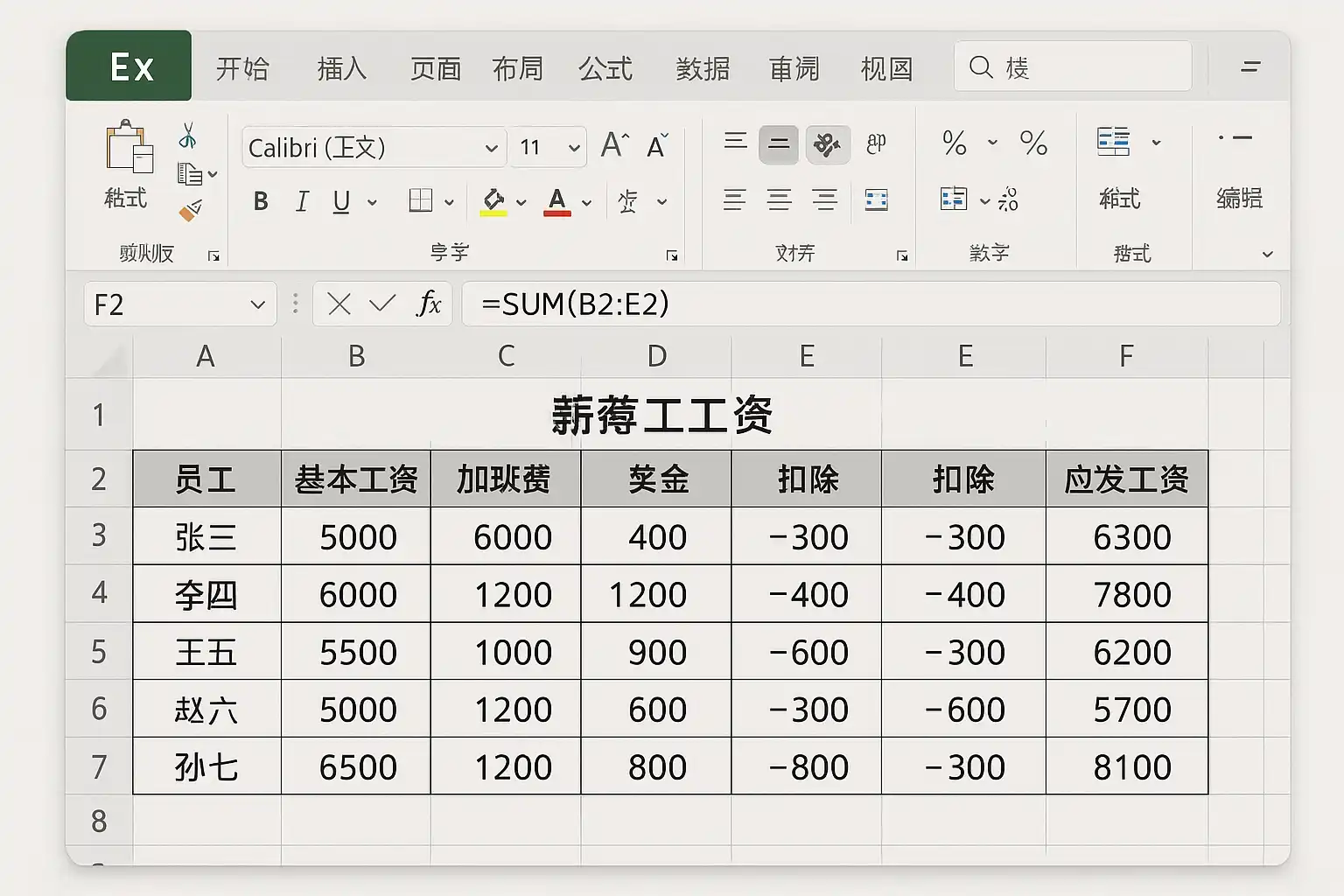This screenshot has height=896, width=1344.
Task: Open the 插入 ribbon tab
Action: (341, 68)
